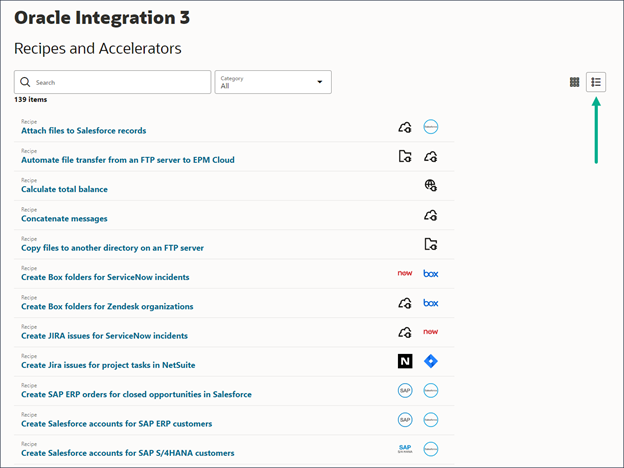Open Create Salesforce accounts for SAP ERP customers
The height and width of the screenshot is (468, 624).
[x=117, y=424]
